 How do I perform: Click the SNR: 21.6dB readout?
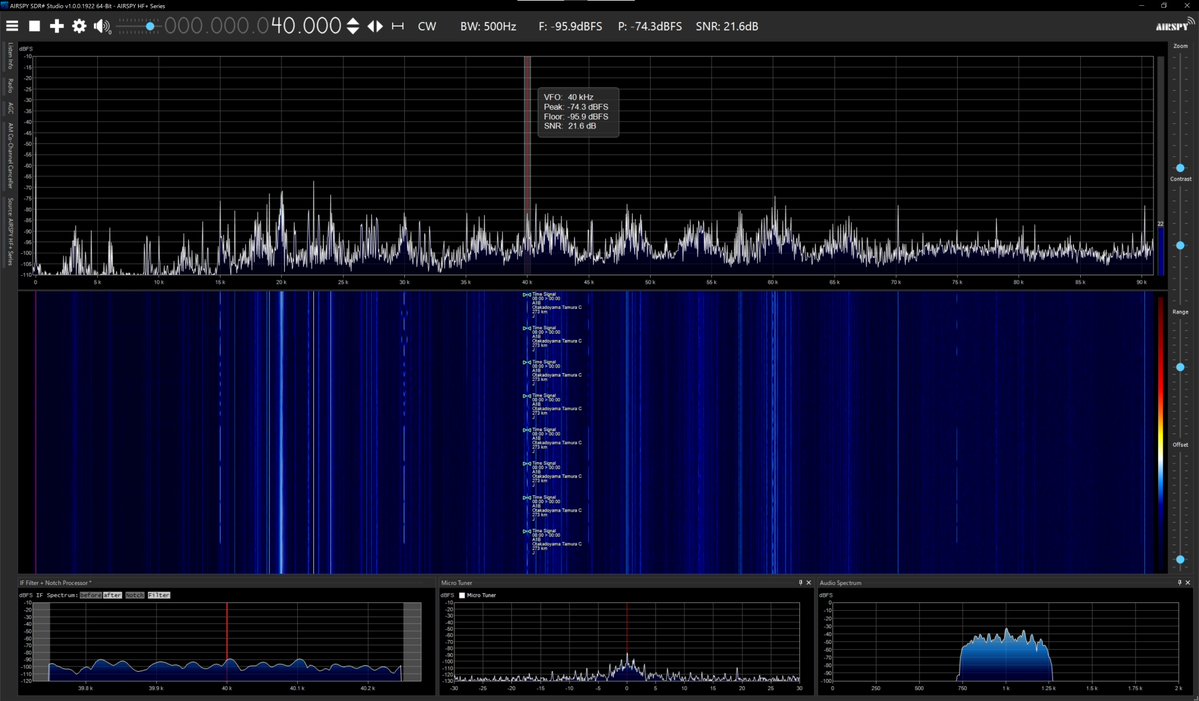pos(726,26)
